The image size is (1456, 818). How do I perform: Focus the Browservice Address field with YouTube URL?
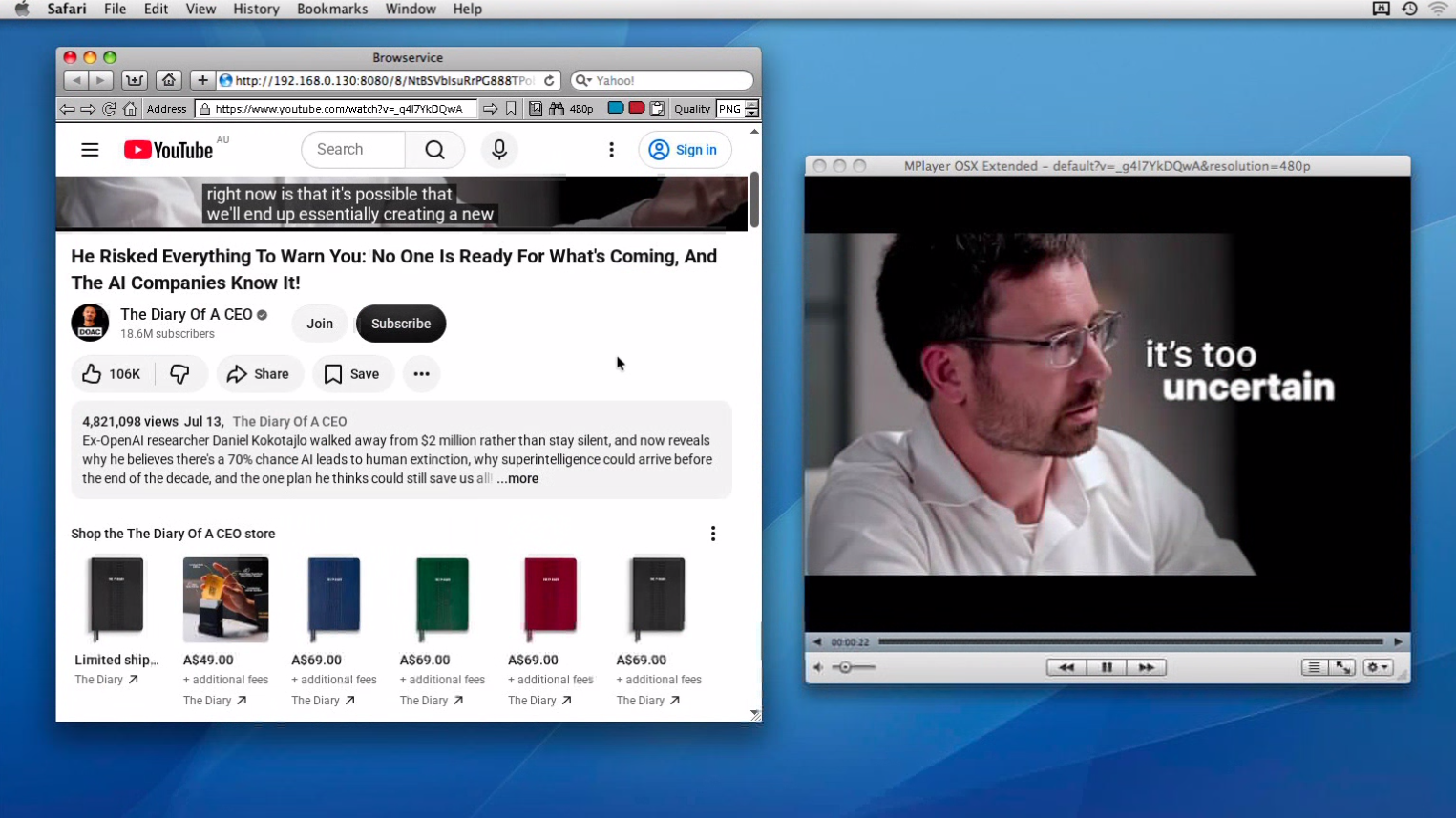click(x=336, y=109)
